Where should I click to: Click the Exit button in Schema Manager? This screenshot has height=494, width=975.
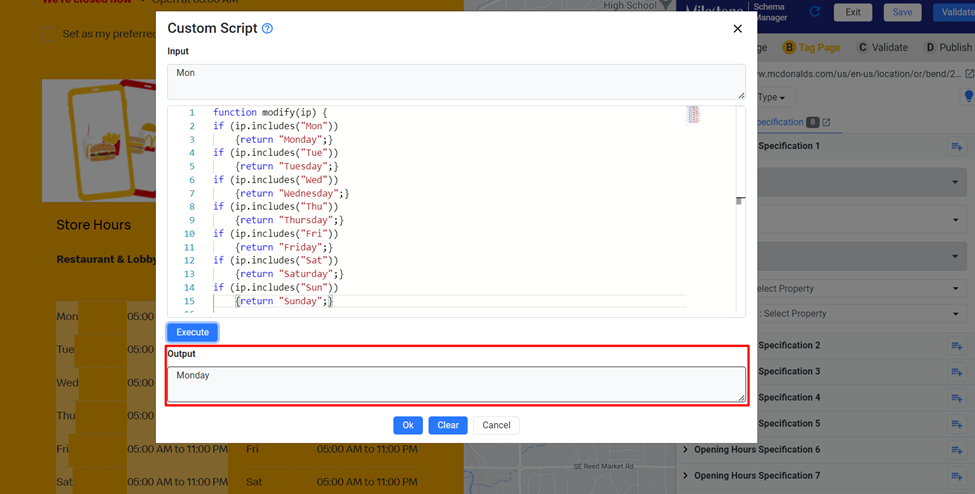coord(853,12)
